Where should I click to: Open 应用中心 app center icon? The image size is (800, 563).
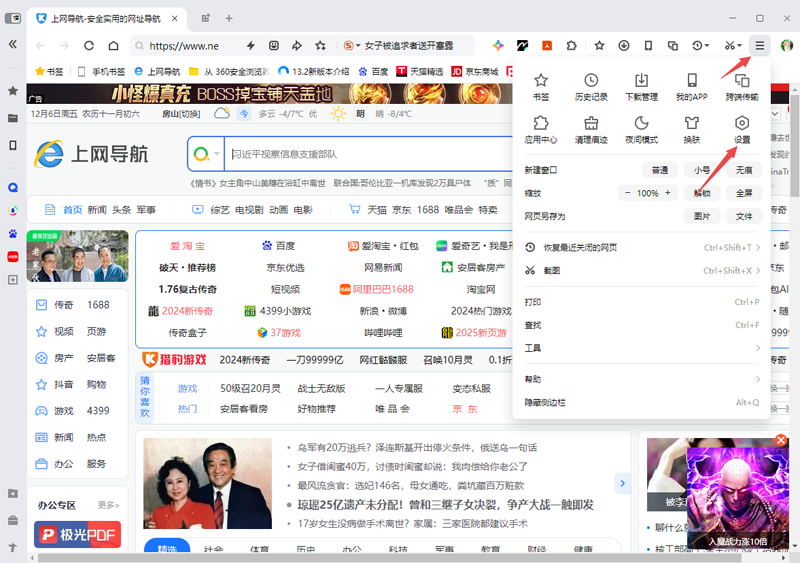pyautogui.click(x=541, y=130)
